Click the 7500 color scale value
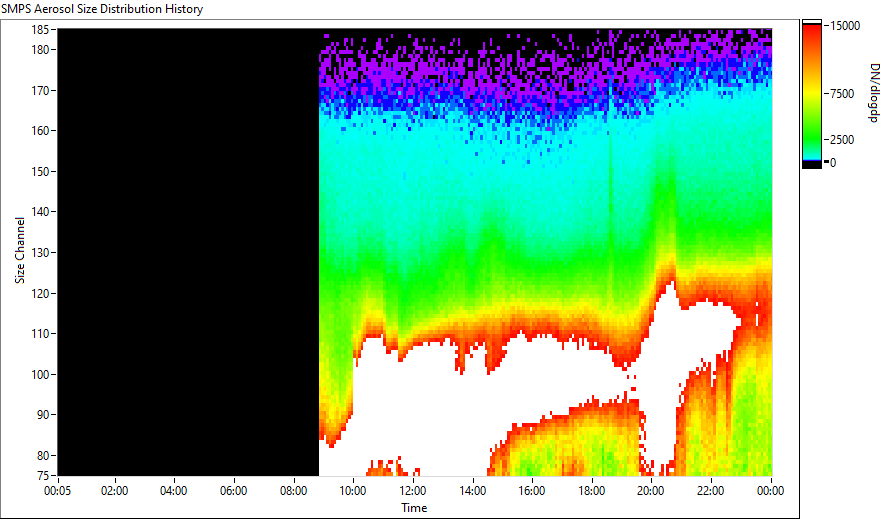This screenshot has width=884, height=519. click(842, 94)
